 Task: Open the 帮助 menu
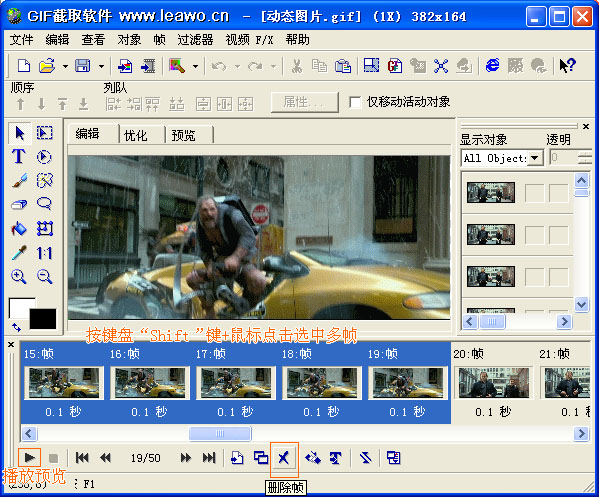click(297, 39)
